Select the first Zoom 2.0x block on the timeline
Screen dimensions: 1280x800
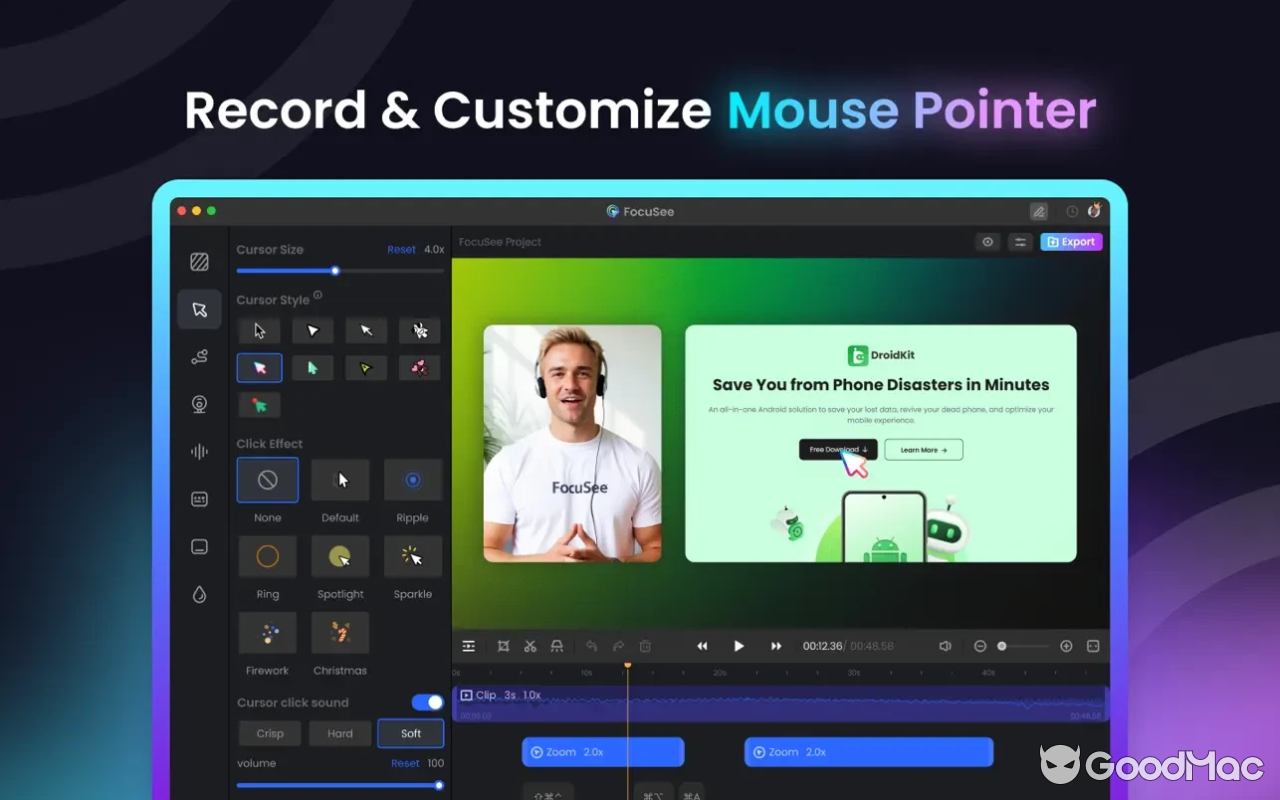click(x=602, y=751)
